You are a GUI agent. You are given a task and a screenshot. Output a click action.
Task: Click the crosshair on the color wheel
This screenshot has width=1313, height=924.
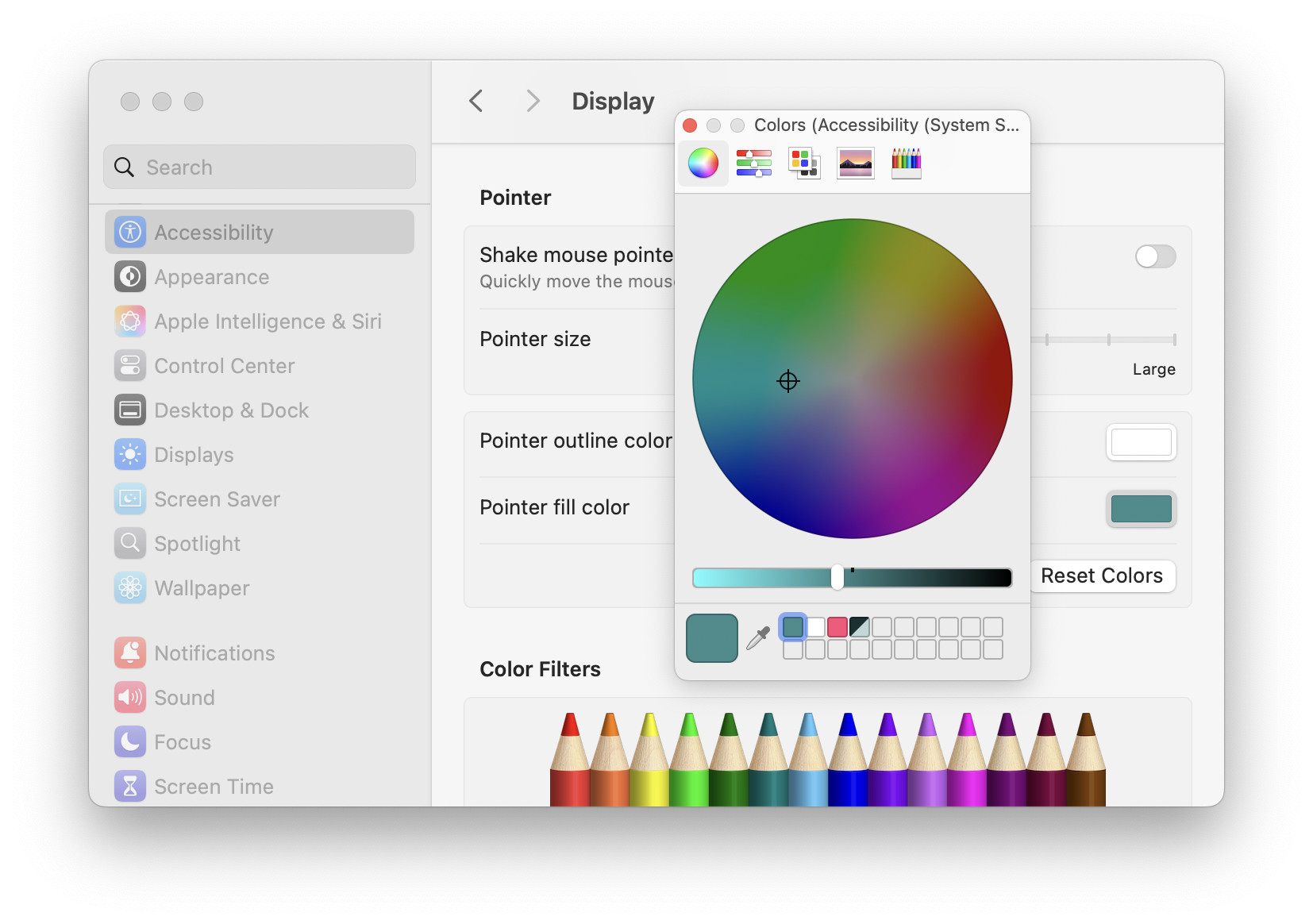[x=788, y=381]
